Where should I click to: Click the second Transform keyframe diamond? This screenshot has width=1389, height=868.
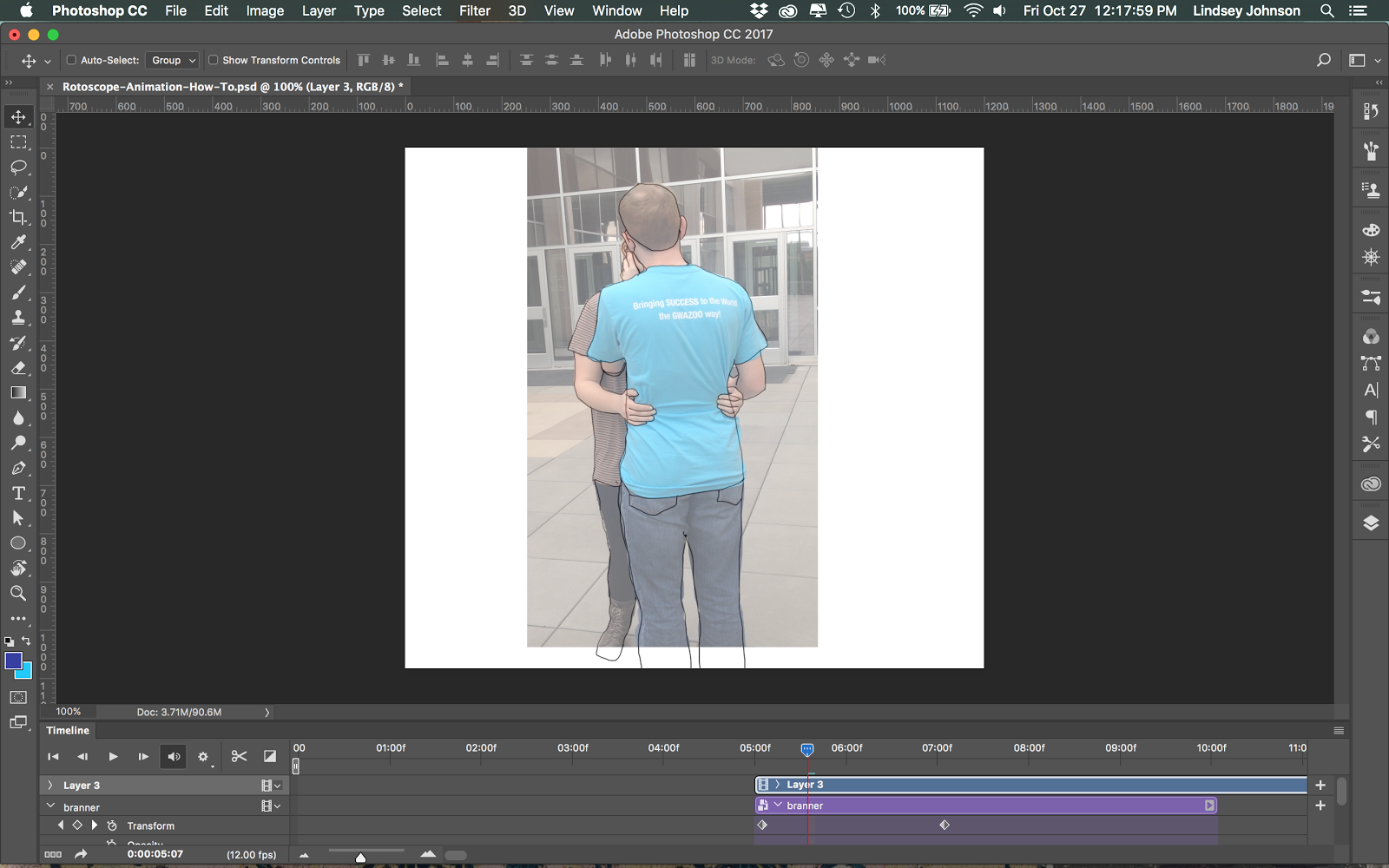pyautogui.click(x=945, y=825)
